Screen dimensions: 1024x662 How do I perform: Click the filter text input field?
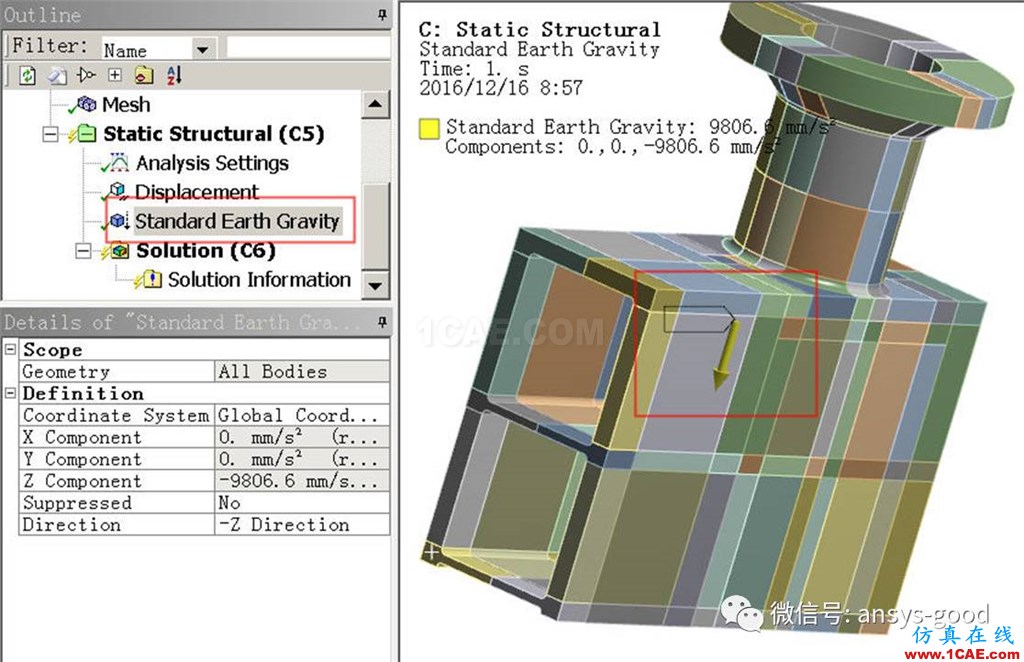click(308, 48)
